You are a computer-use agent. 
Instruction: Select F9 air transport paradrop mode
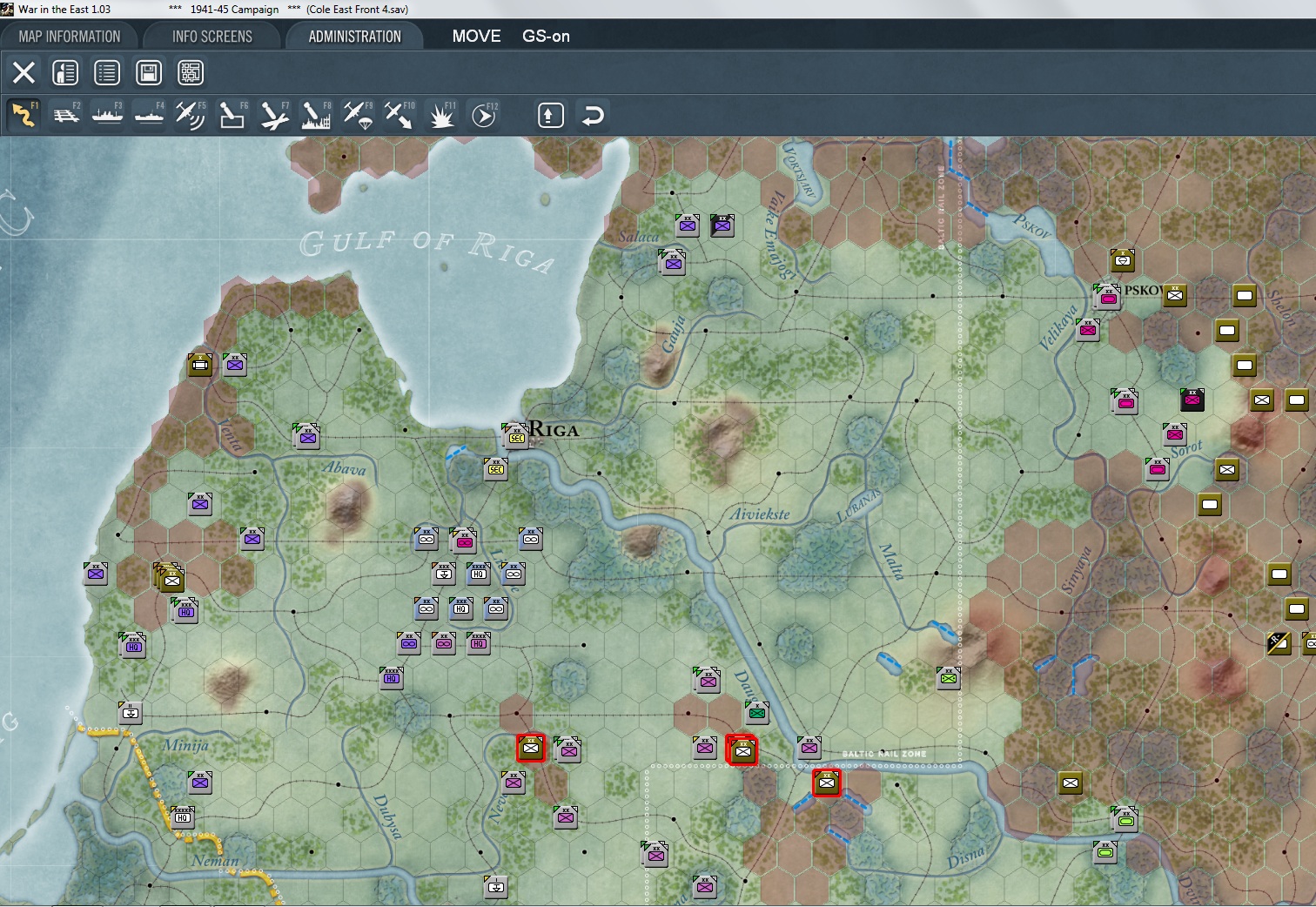[x=358, y=115]
